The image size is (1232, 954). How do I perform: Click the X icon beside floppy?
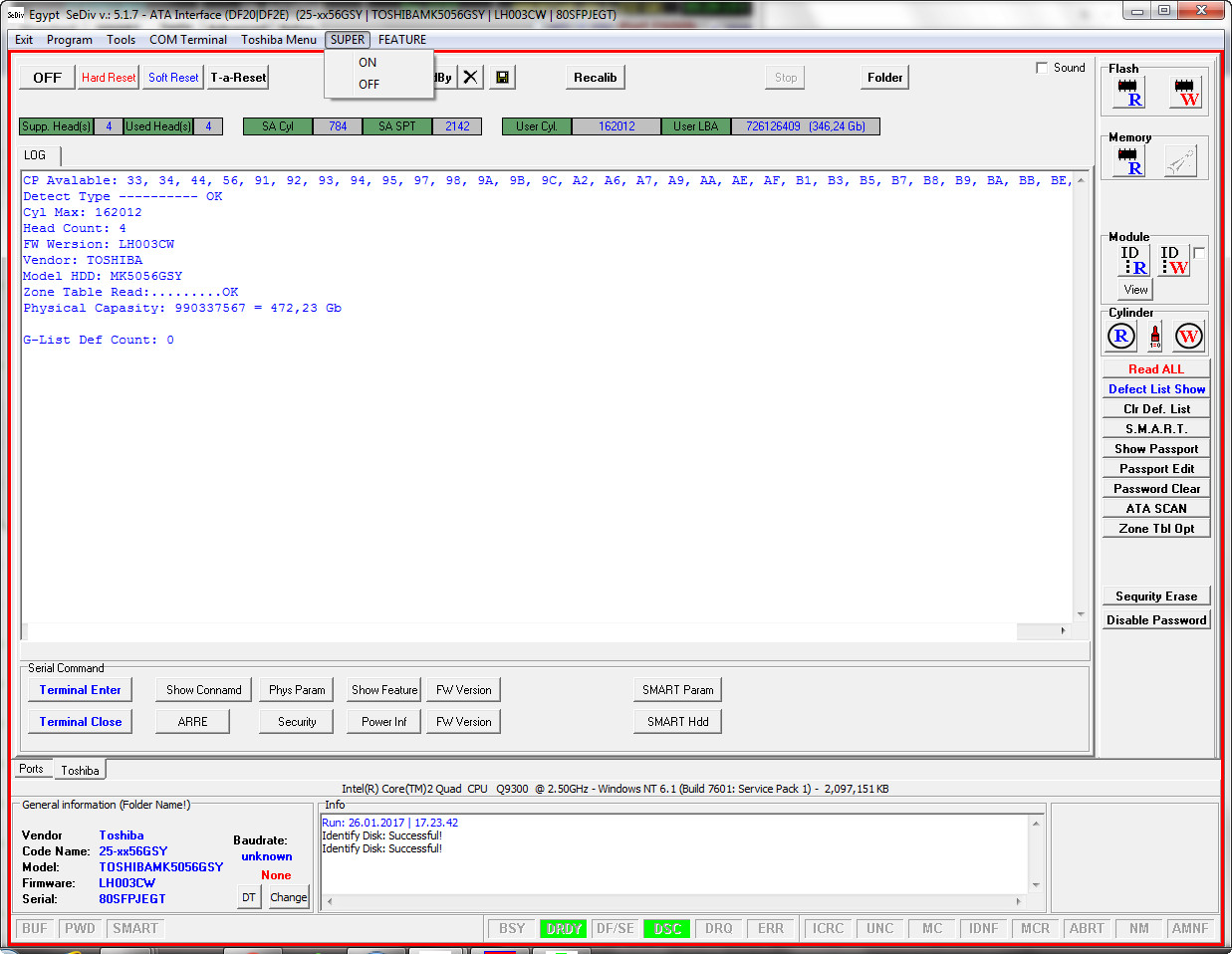(471, 78)
